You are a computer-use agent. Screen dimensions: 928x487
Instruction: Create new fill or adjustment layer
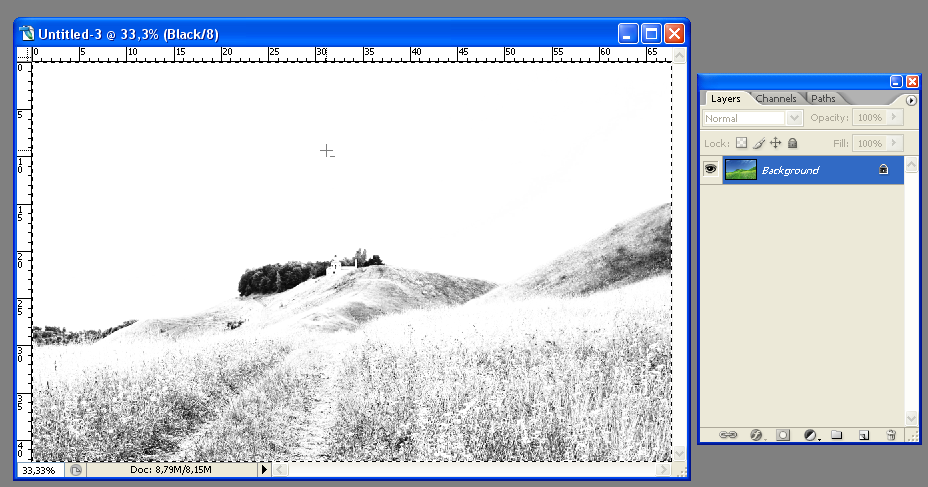[x=811, y=435]
